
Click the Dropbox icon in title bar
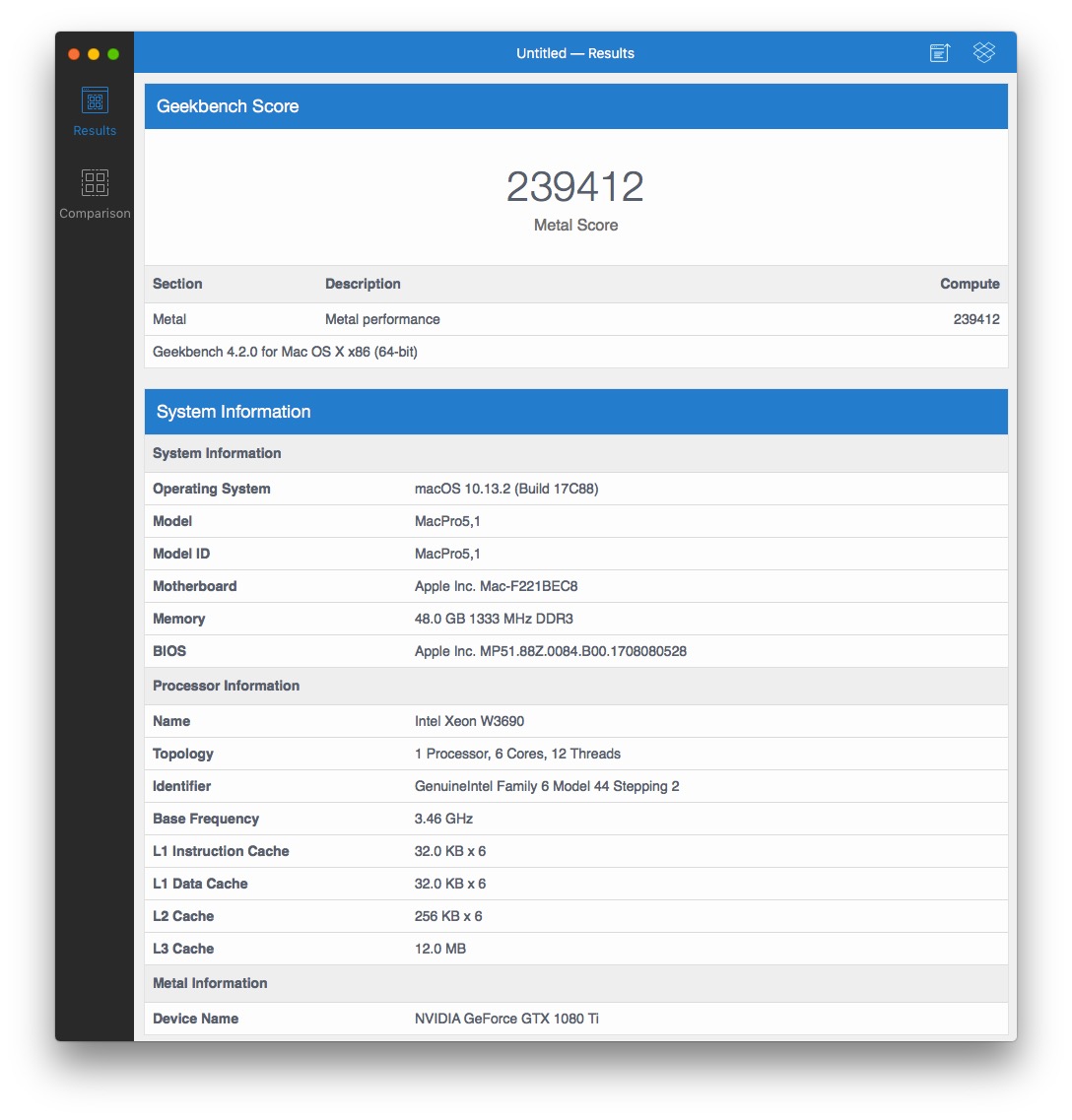pyautogui.click(x=984, y=52)
